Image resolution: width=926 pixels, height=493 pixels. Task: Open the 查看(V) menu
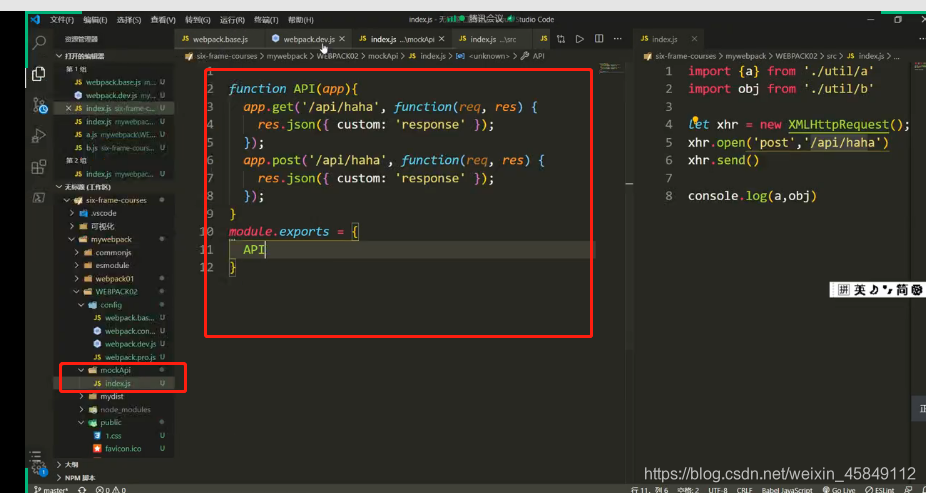(x=163, y=19)
